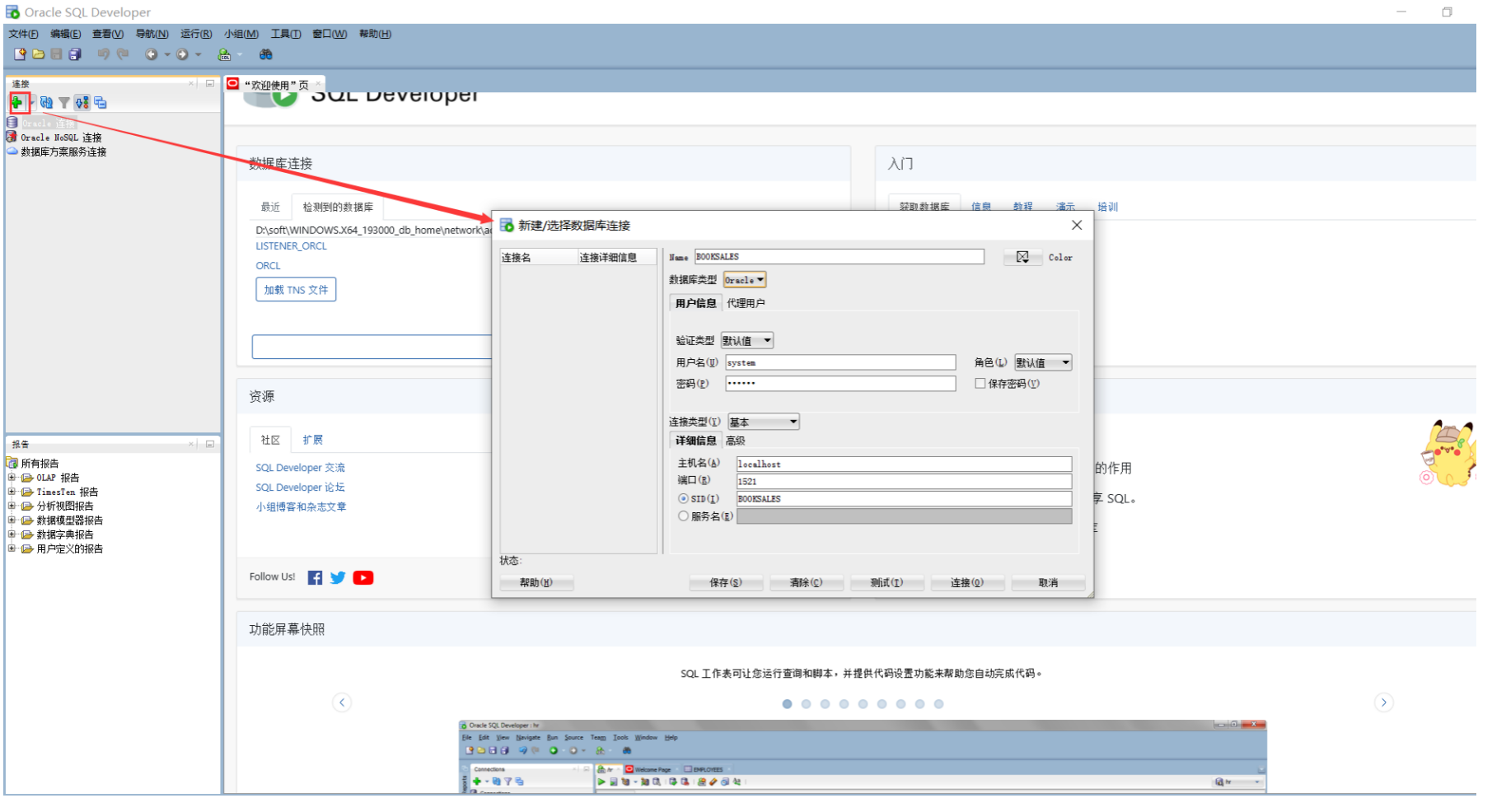Click the 清除(C) button
Screen dimensions: 1506x812
pos(807,583)
